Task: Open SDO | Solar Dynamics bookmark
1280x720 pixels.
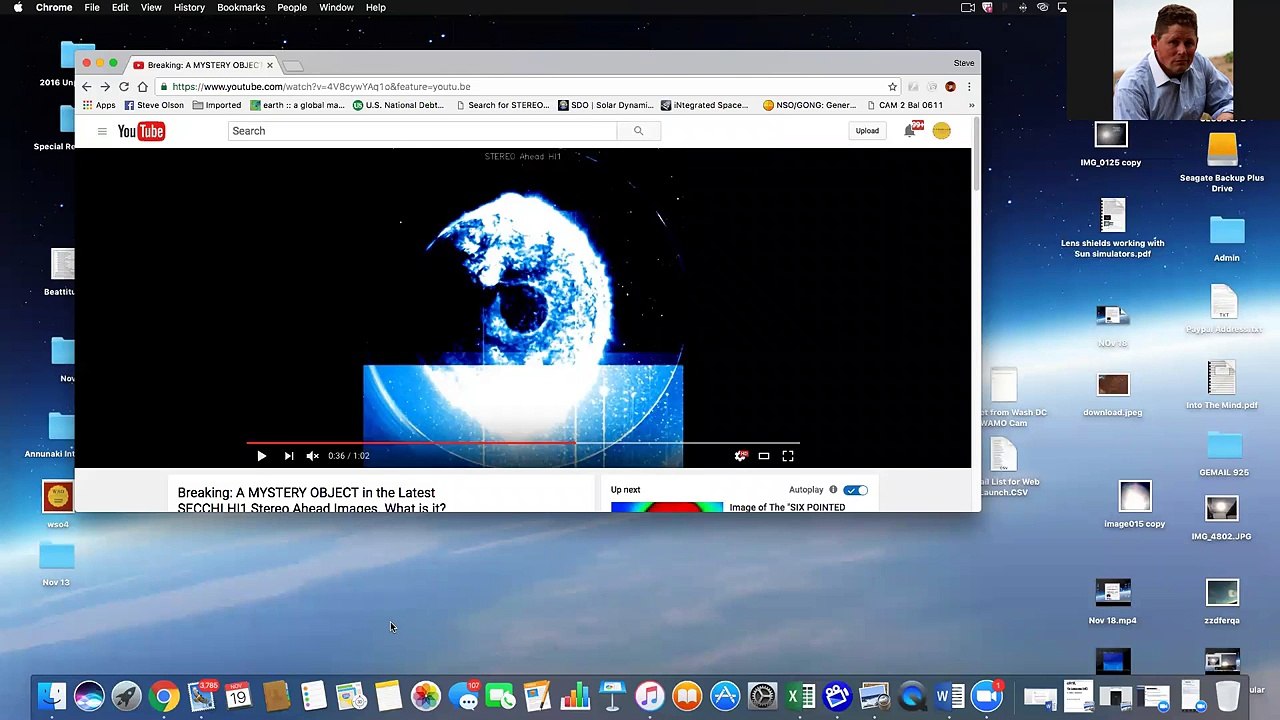Action: 605,105
